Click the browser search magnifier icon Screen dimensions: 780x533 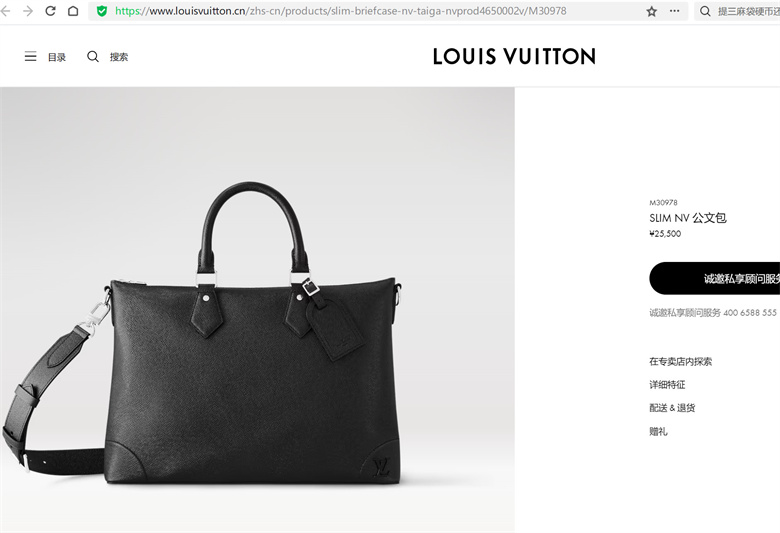click(705, 11)
